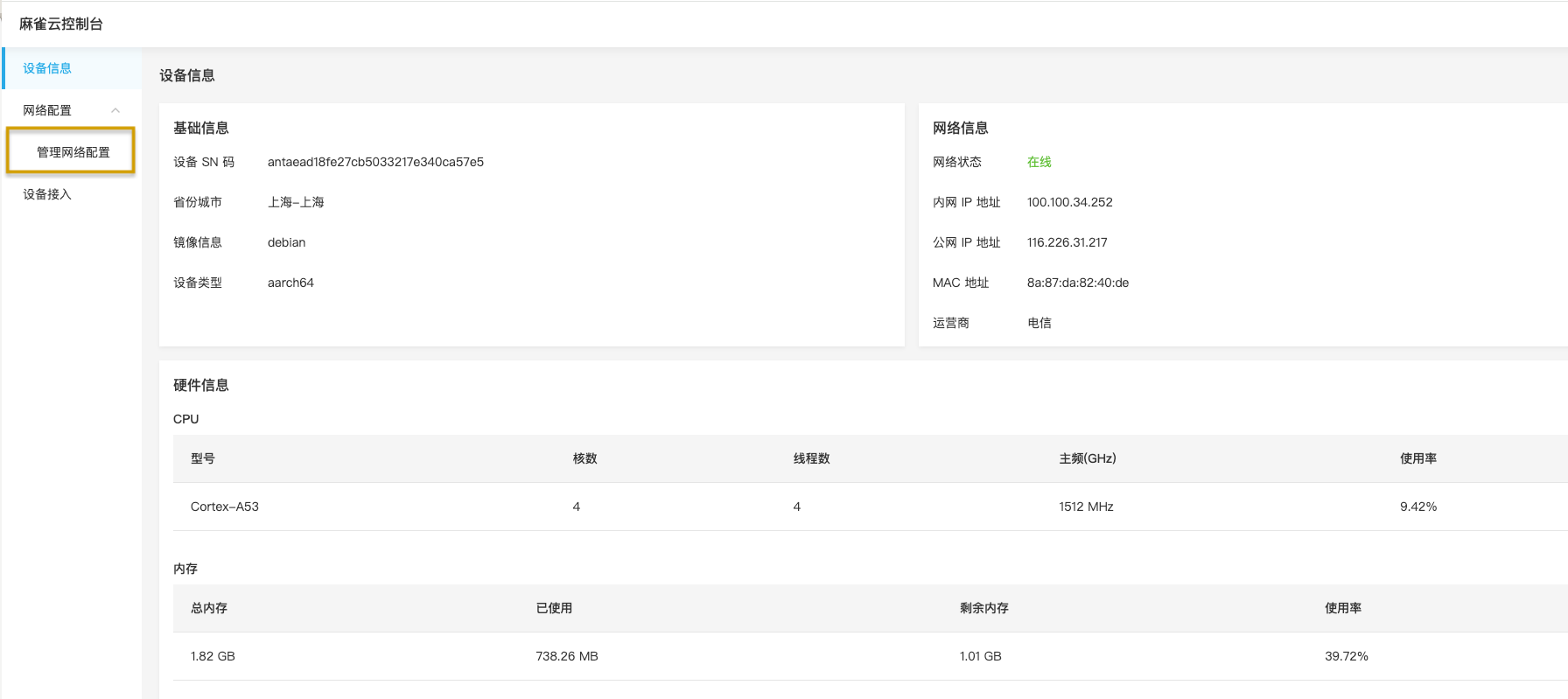The height and width of the screenshot is (699, 1568).
Task: Open 管理网络配置 submenu item
Action: [x=72, y=152]
